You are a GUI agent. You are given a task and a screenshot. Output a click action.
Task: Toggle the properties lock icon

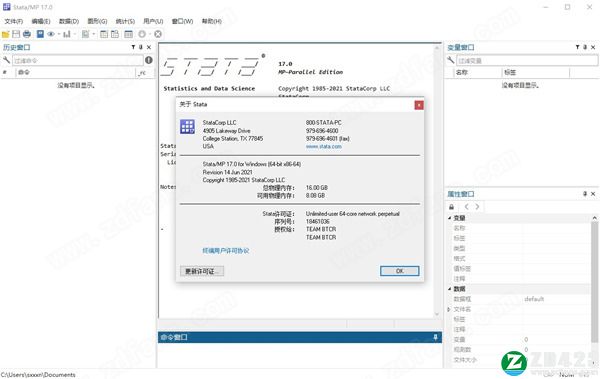click(452, 207)
